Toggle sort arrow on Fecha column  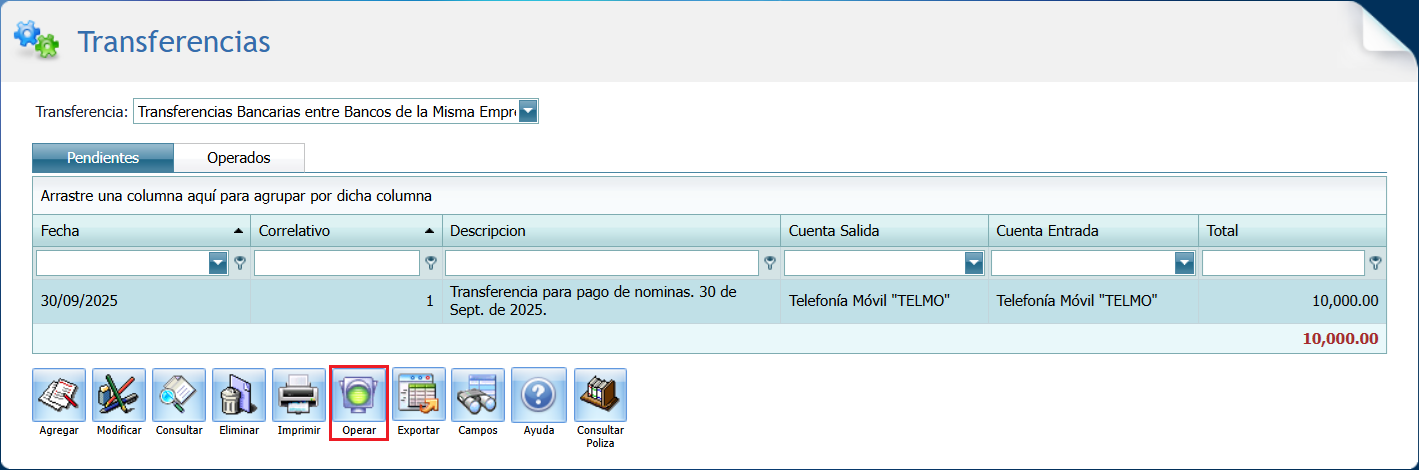pos(238,231)
